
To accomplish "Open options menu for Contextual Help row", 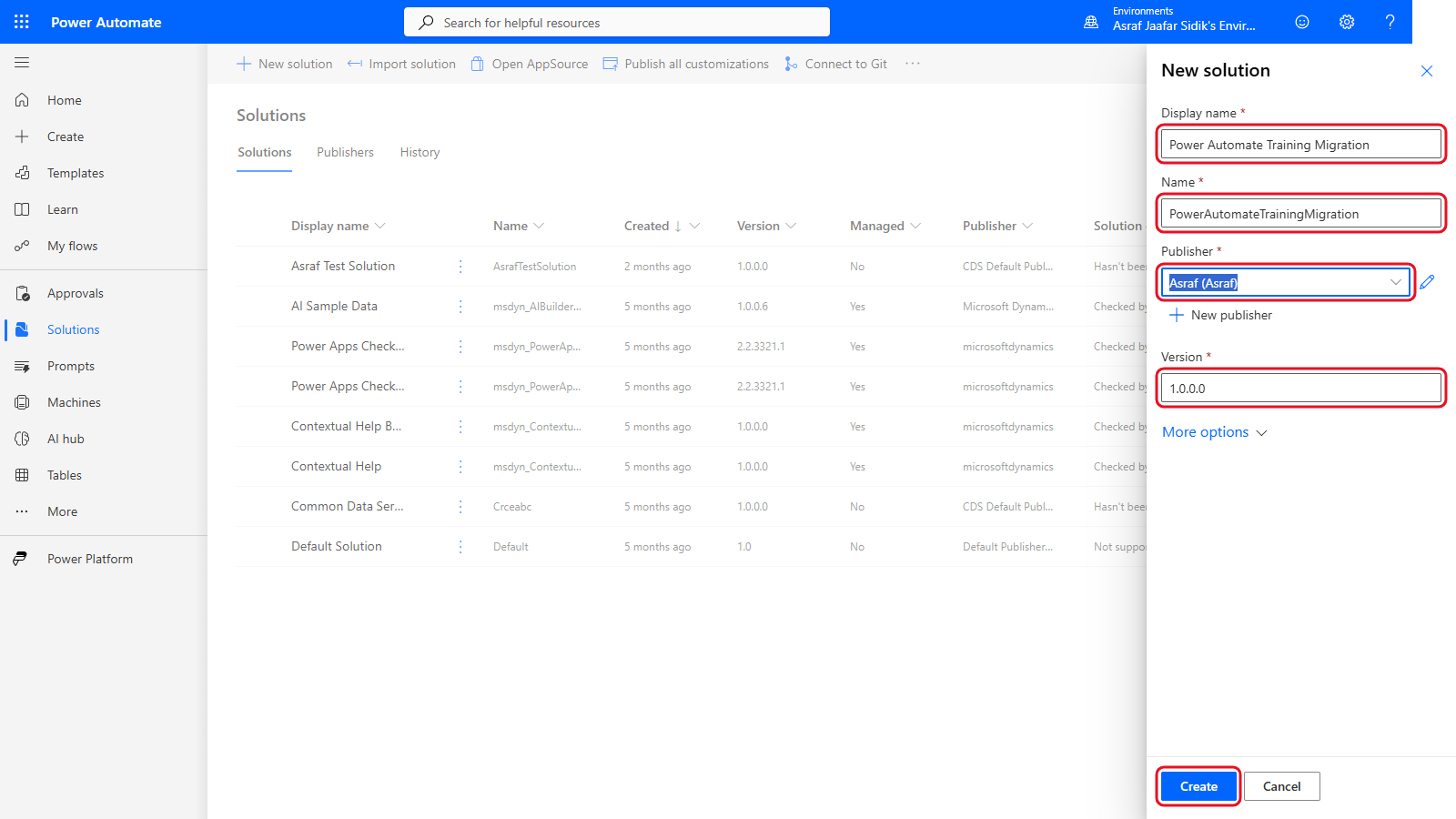I will [460, 467].
